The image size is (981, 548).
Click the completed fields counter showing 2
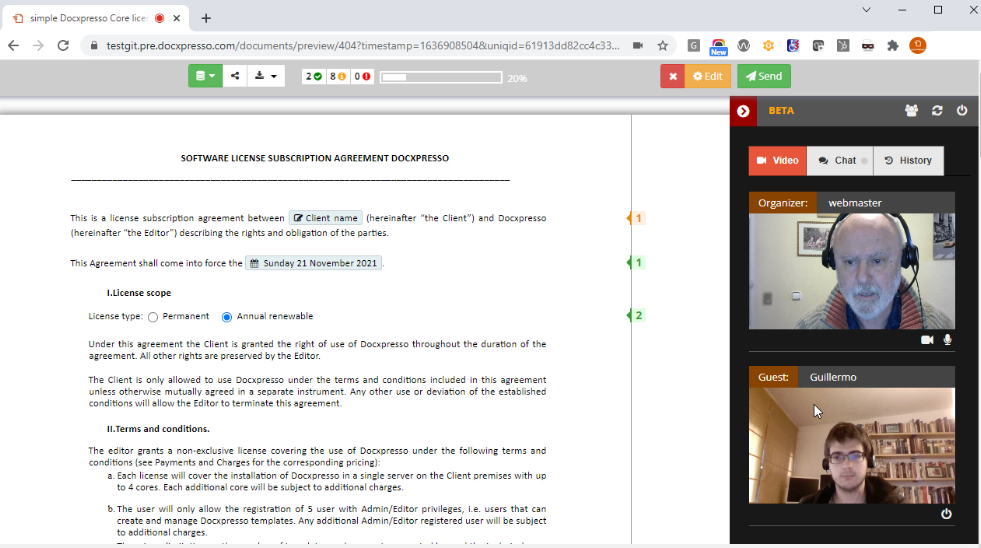314,76
